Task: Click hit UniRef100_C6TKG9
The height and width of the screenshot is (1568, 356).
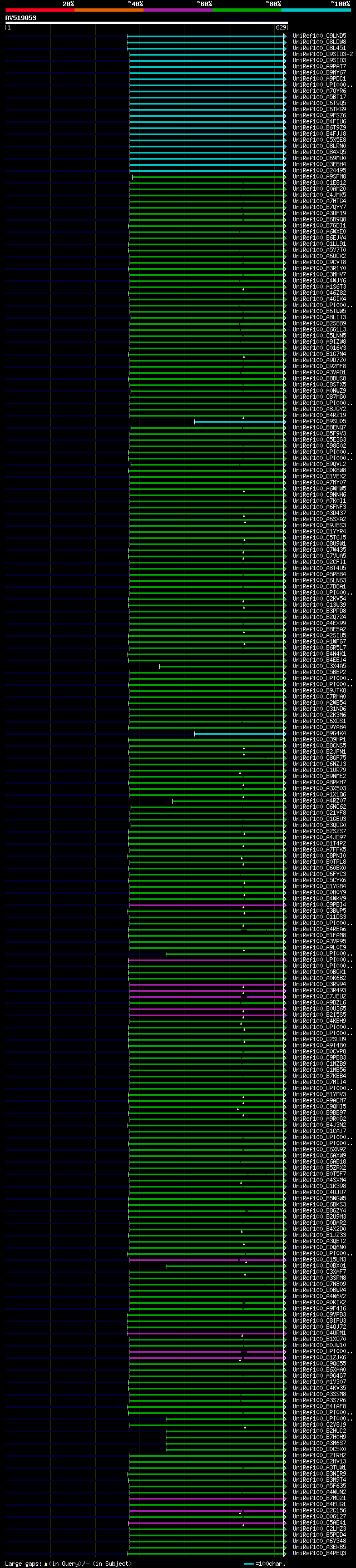Action: pos(319,110)
